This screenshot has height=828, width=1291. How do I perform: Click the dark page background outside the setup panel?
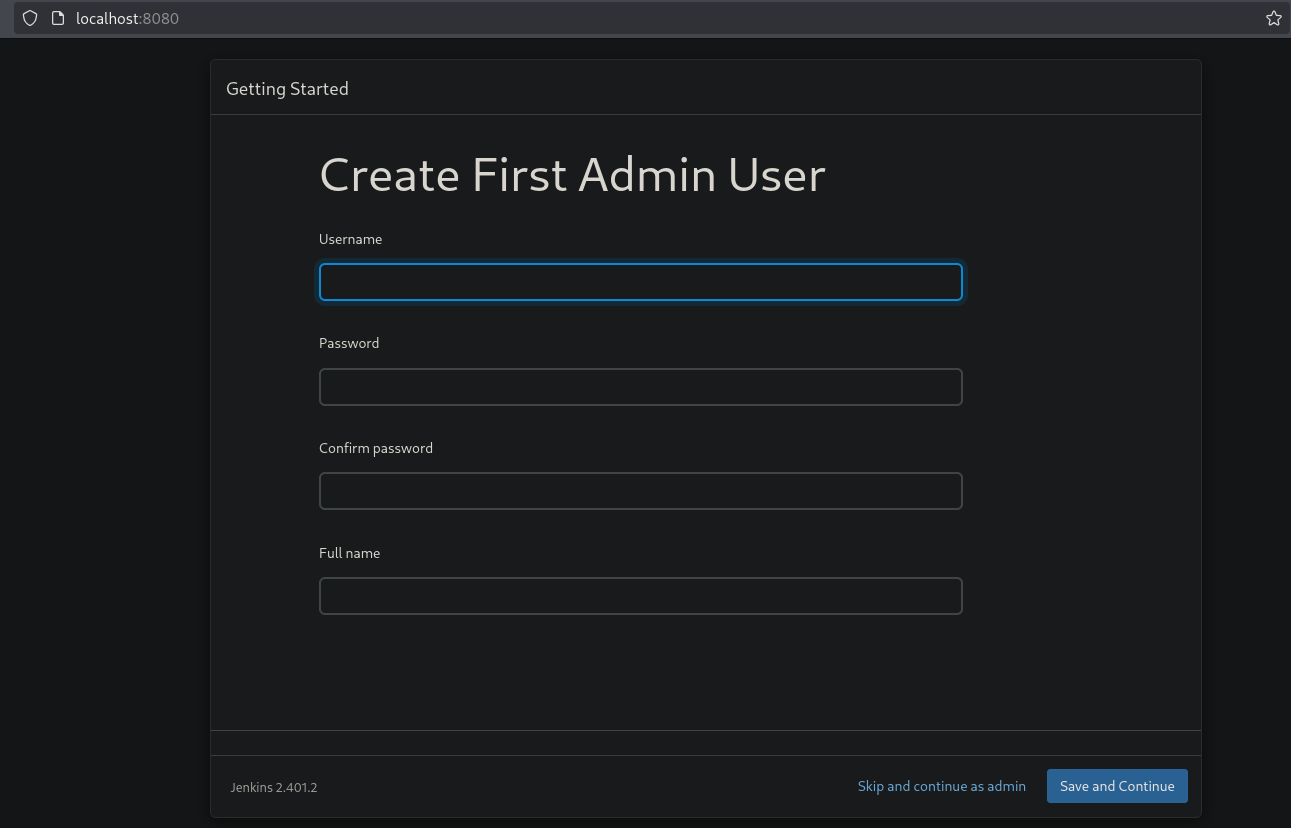(100, 400)
